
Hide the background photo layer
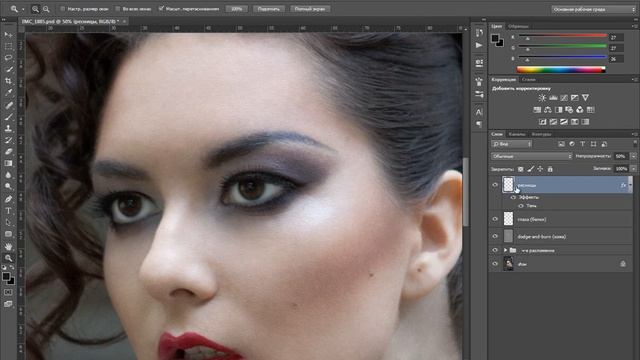(x=495, y=264)
